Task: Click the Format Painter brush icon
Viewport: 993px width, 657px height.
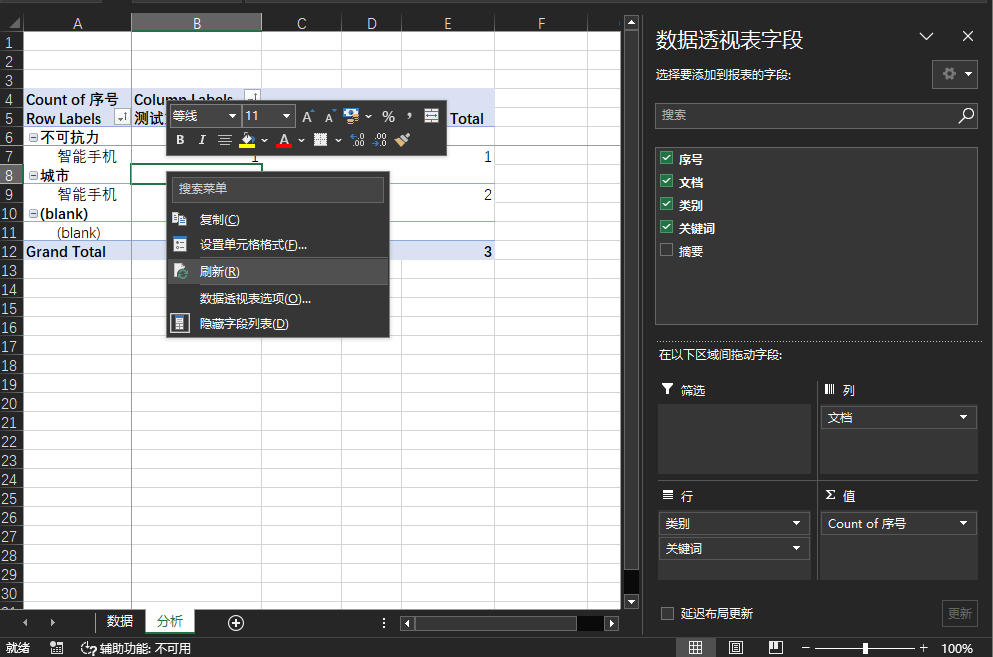Action: pos(403,140)
